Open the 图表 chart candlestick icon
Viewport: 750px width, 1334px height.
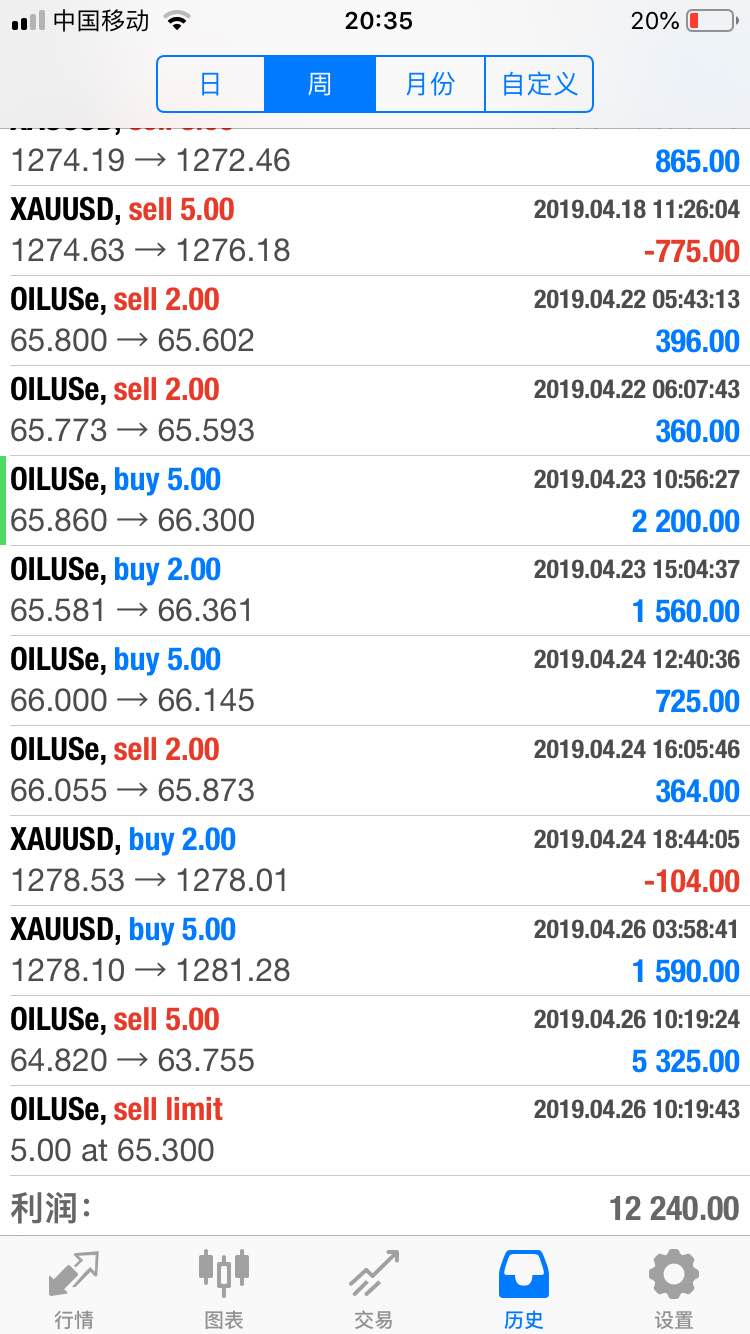coord(224,1271)
